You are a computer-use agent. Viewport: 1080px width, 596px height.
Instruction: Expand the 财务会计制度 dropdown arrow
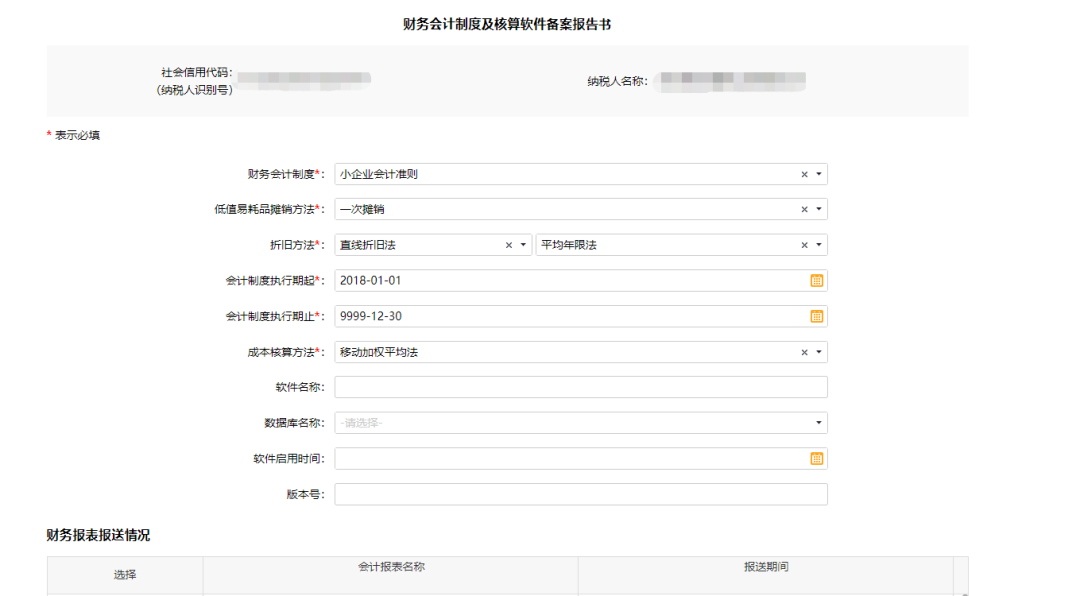(x=818, y=174)
